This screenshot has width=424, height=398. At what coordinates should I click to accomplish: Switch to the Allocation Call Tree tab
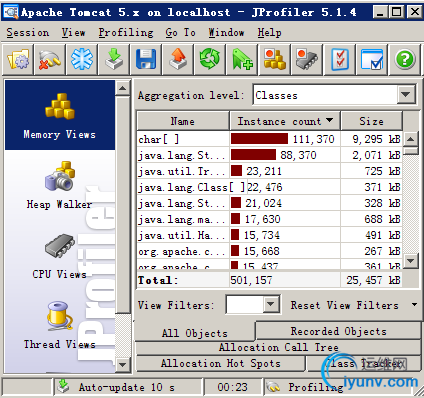278,347
